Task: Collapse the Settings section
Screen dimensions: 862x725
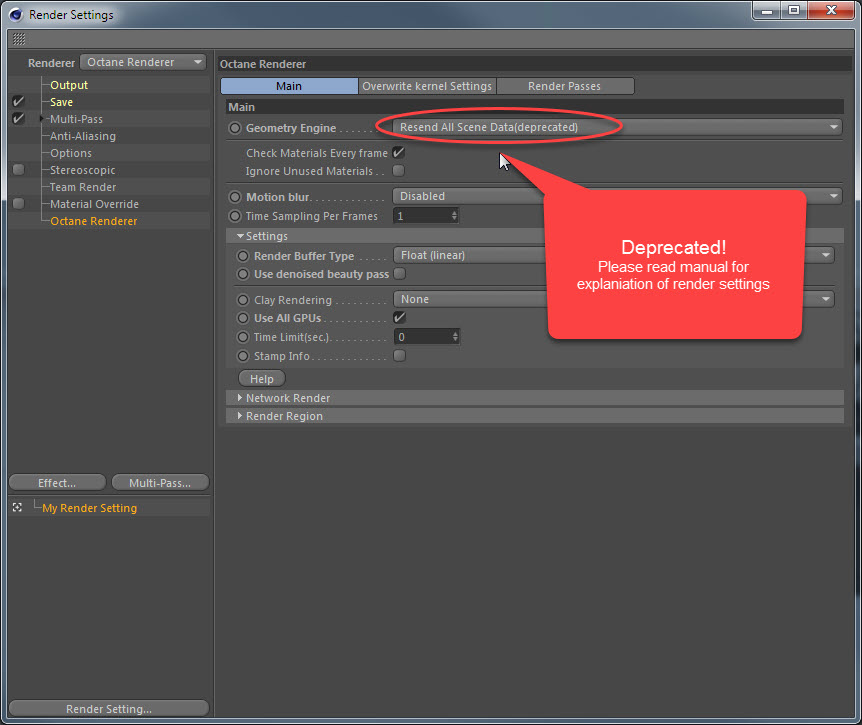Action: pos(240,236)
